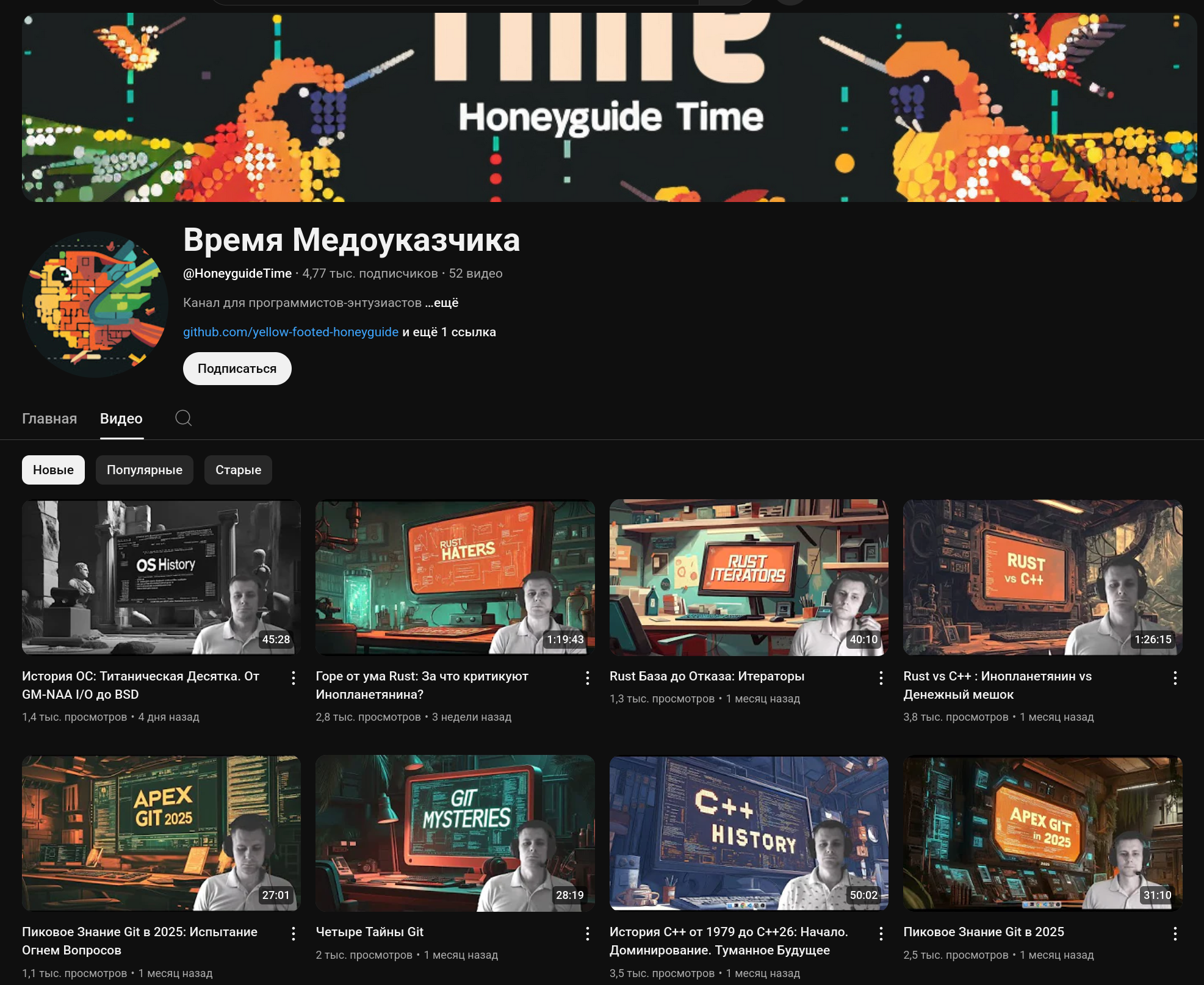Click the channel search magnifier icon
The height and width of the screenshot is (985, 1204).
pos(183,418)
